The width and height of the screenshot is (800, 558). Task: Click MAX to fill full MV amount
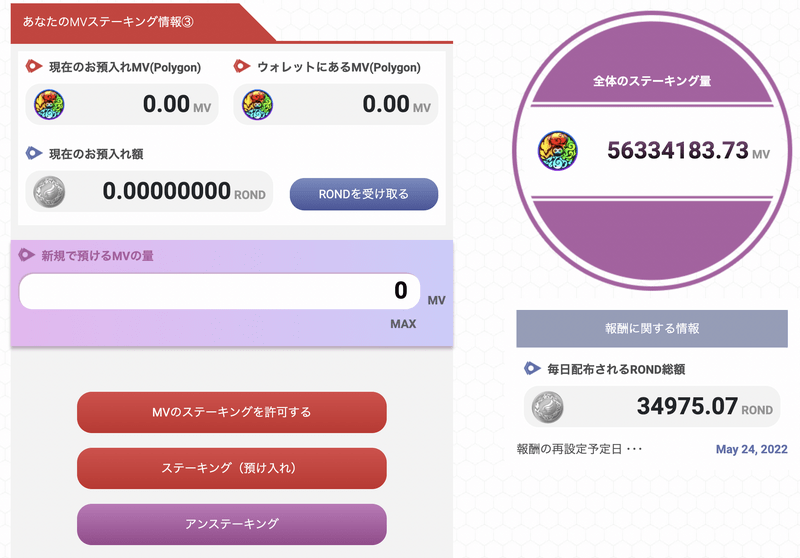click(403, 324)
